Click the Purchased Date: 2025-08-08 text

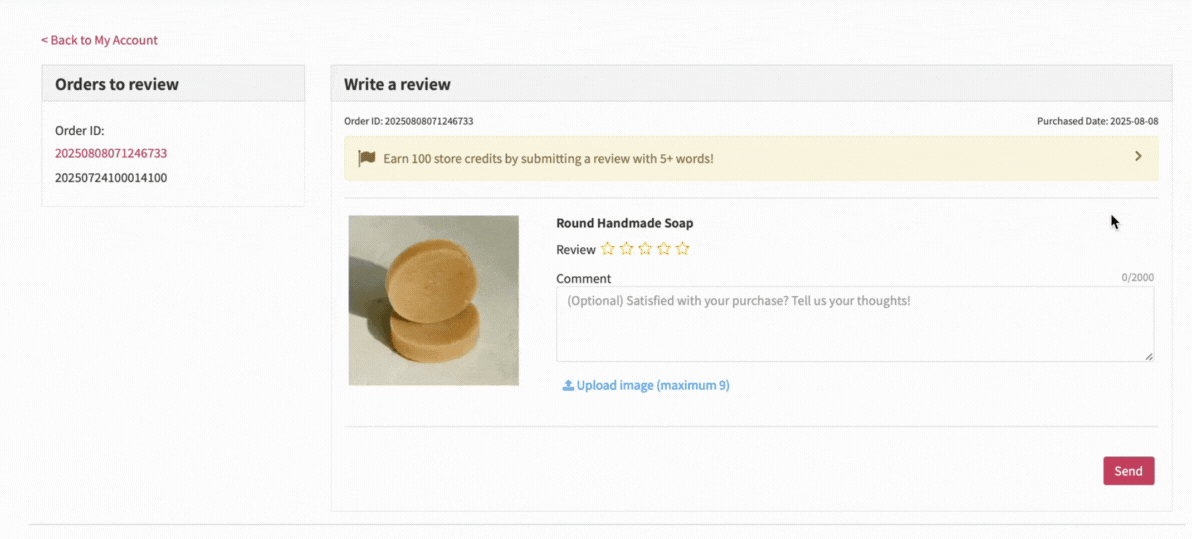tap(1098, 122)
